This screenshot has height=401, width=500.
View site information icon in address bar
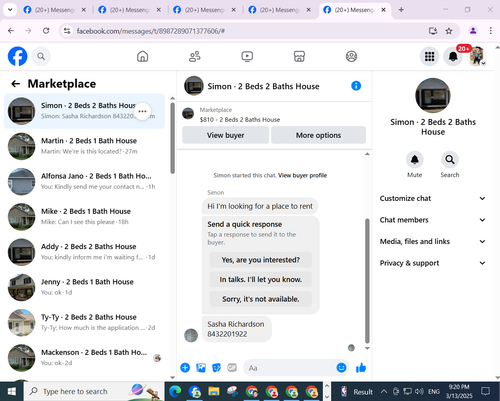pyautogui.click(x=67, y=31)
